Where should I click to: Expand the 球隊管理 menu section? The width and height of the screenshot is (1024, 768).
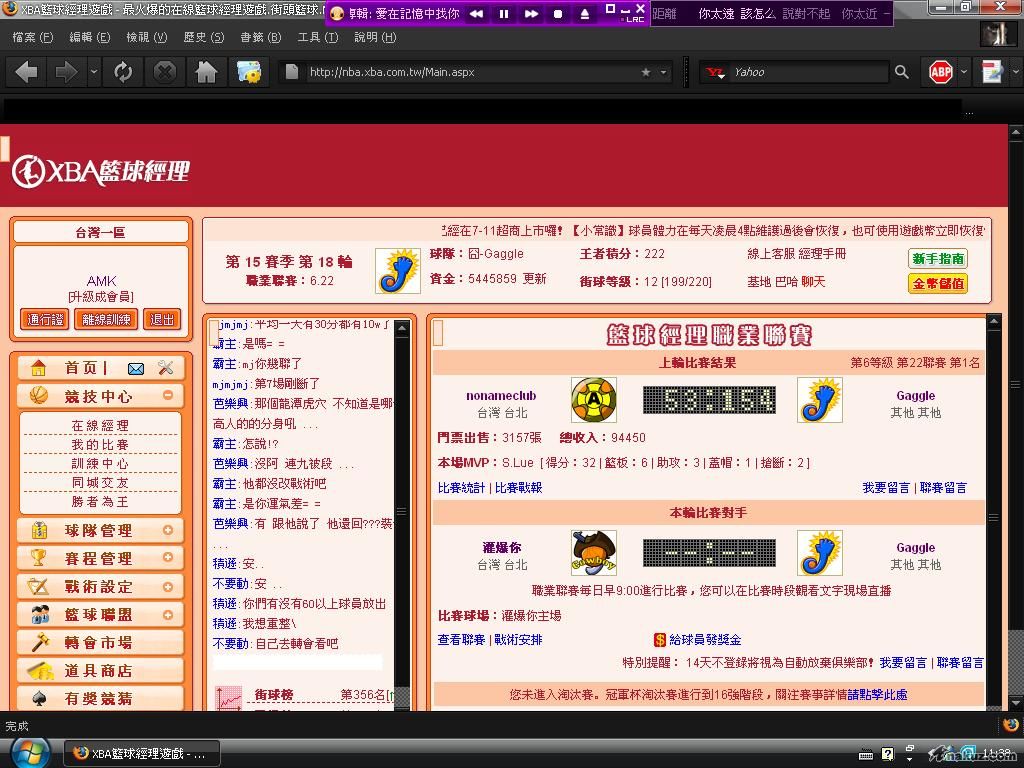pyautogui.click(x=168, y=530)
